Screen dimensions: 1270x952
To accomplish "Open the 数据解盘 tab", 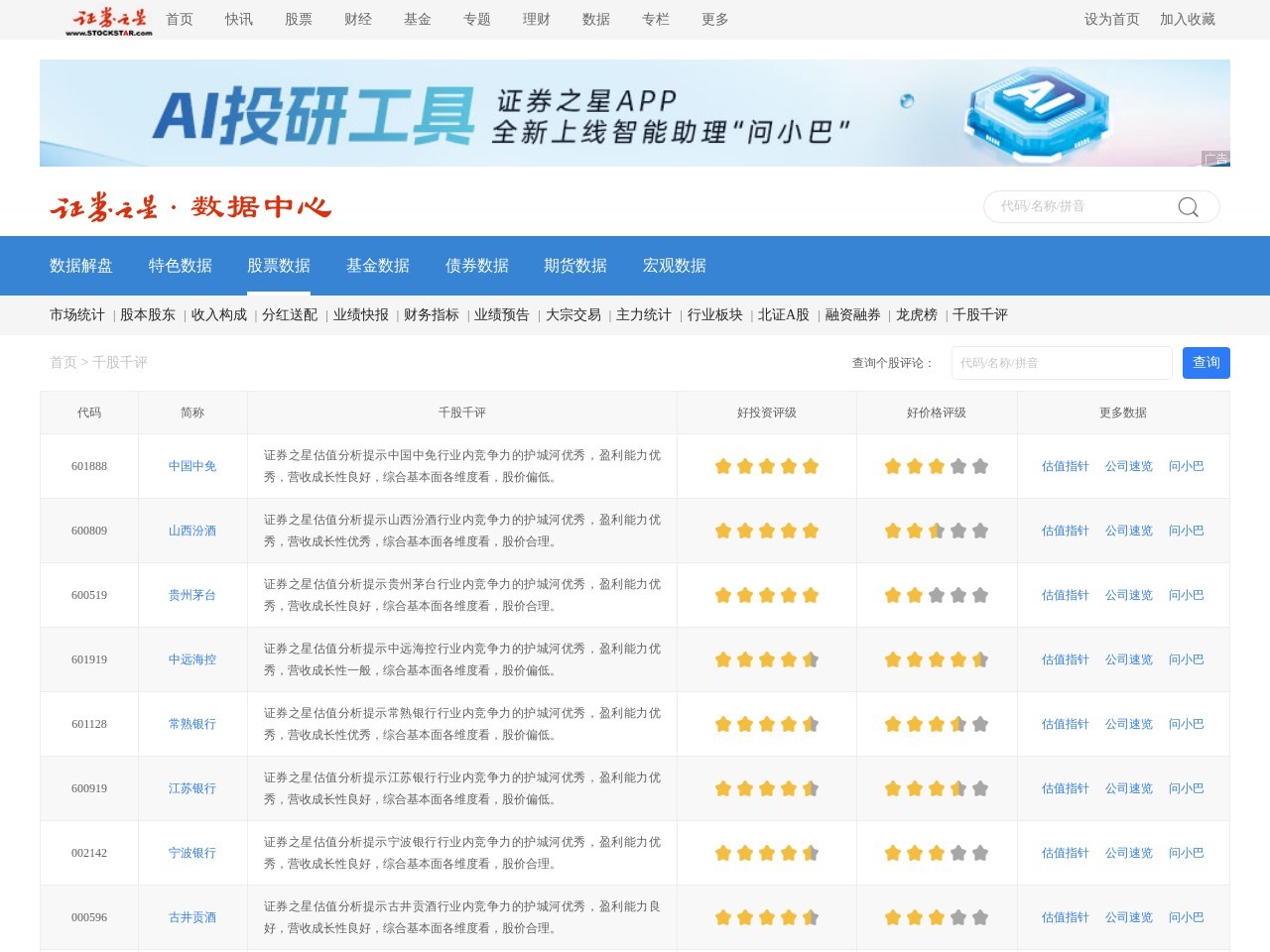I will pyautogui.click(x=81, y=266).
